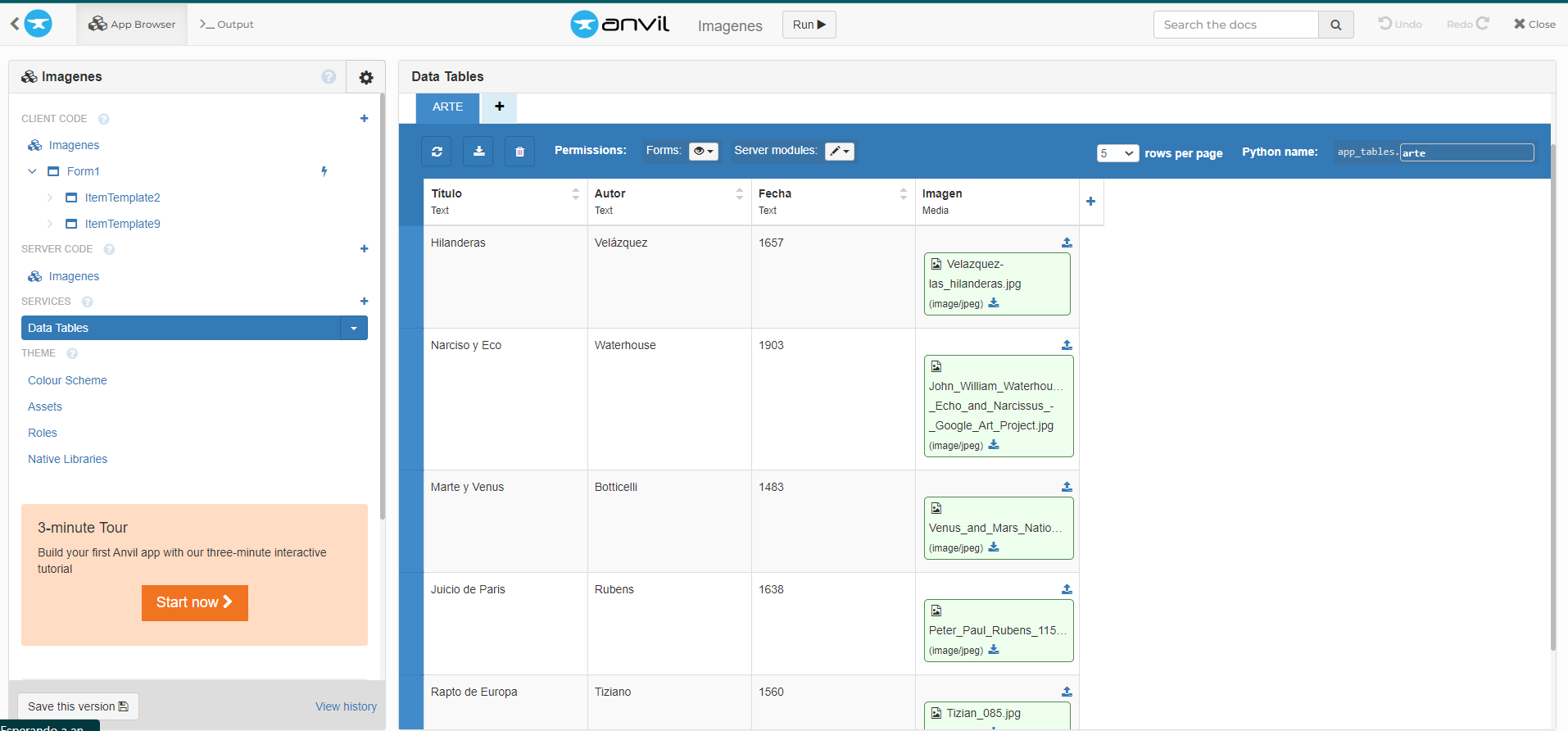Click the Rubens author cell
1568x731 pixels.
669,624
